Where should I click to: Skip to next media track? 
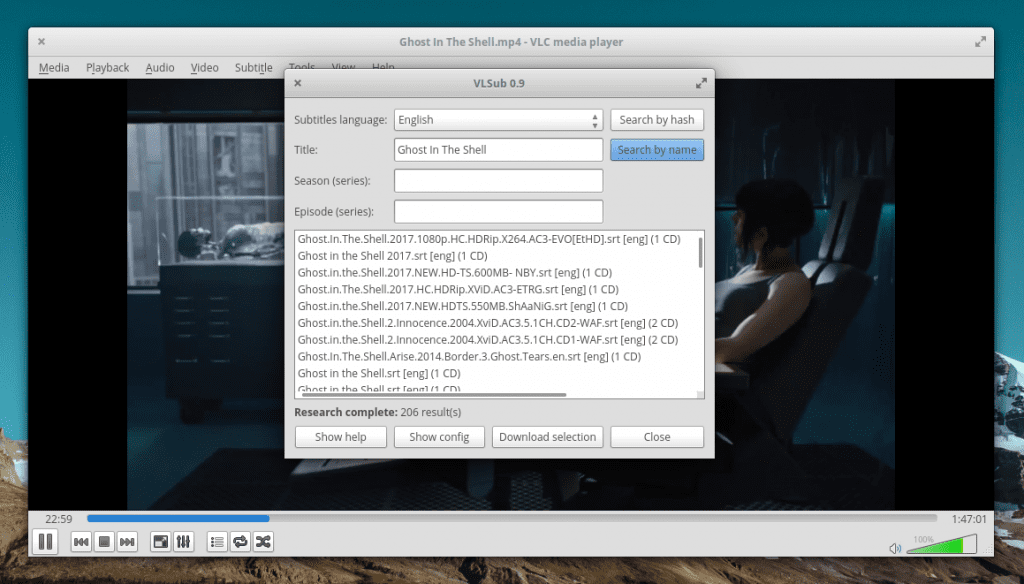tap(127, 542)
